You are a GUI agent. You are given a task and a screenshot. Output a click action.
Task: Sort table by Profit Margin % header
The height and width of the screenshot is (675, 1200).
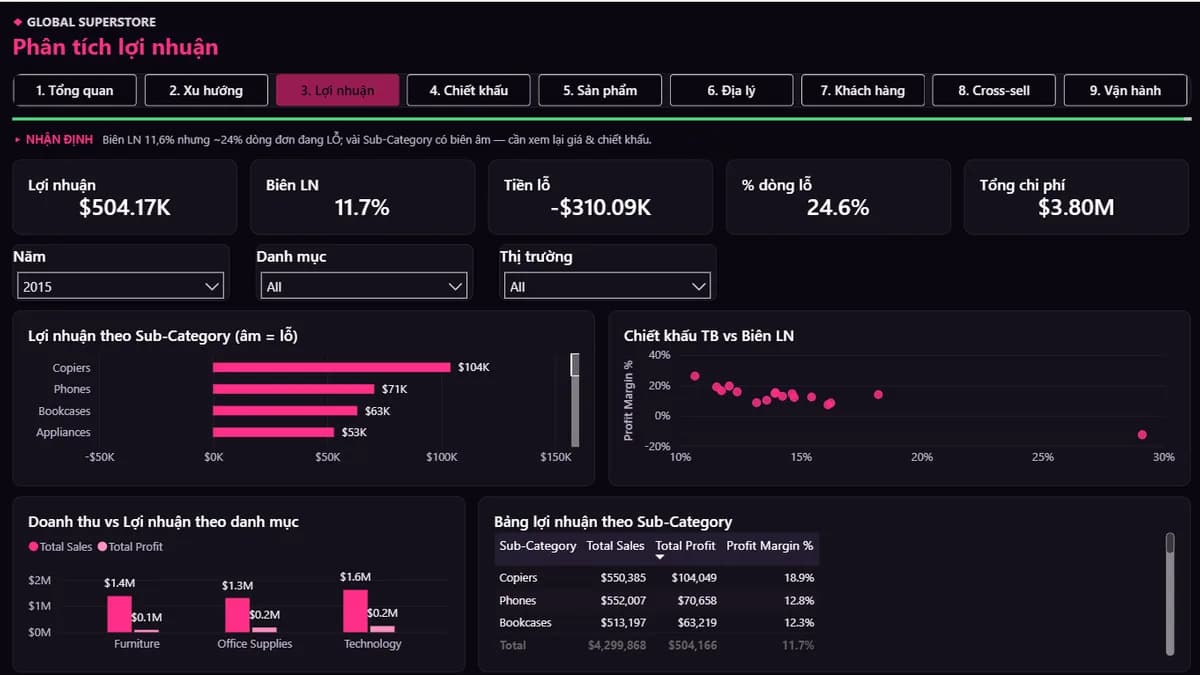tap(770, 546)
